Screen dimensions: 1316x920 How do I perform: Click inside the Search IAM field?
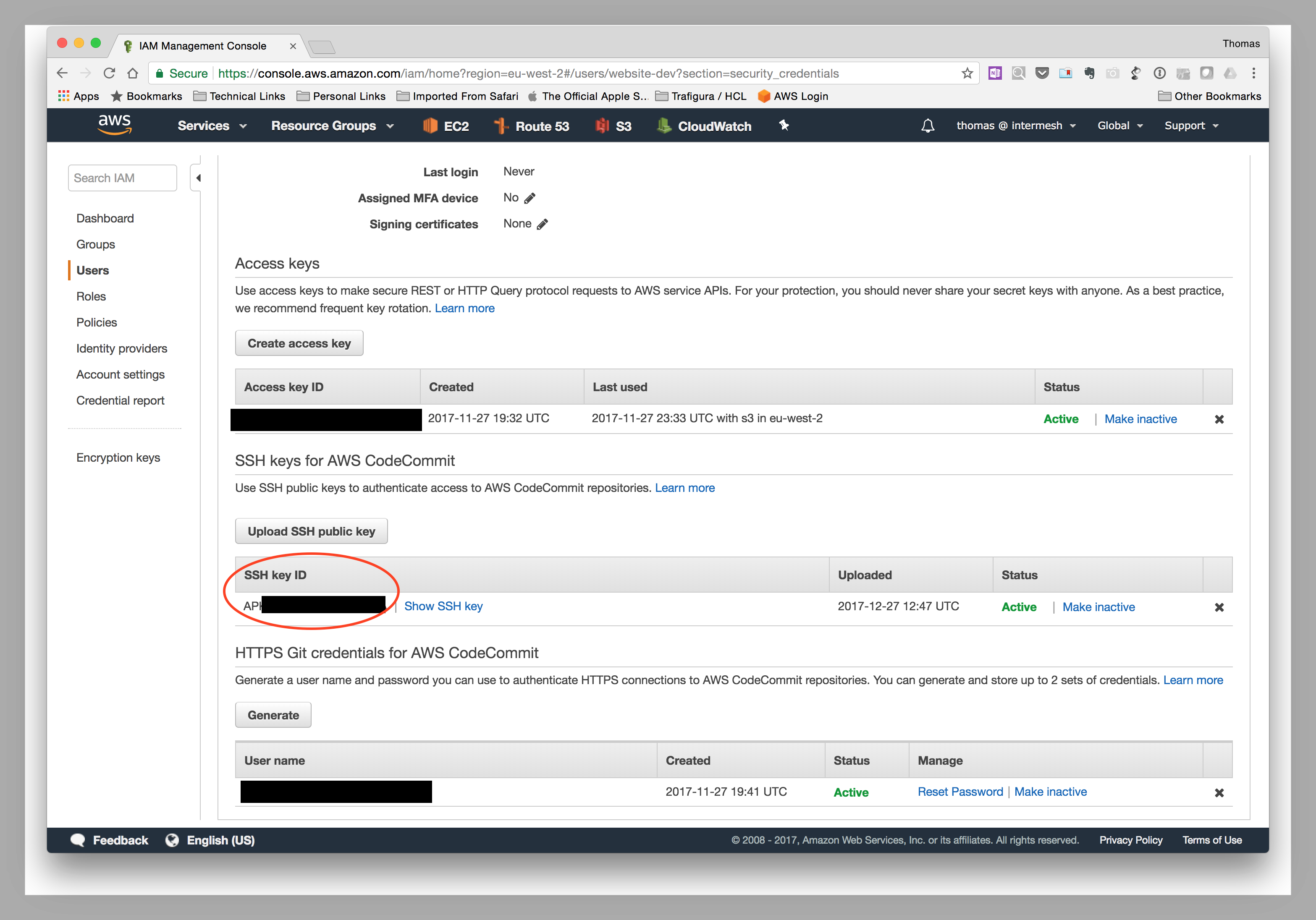[122, 178]
